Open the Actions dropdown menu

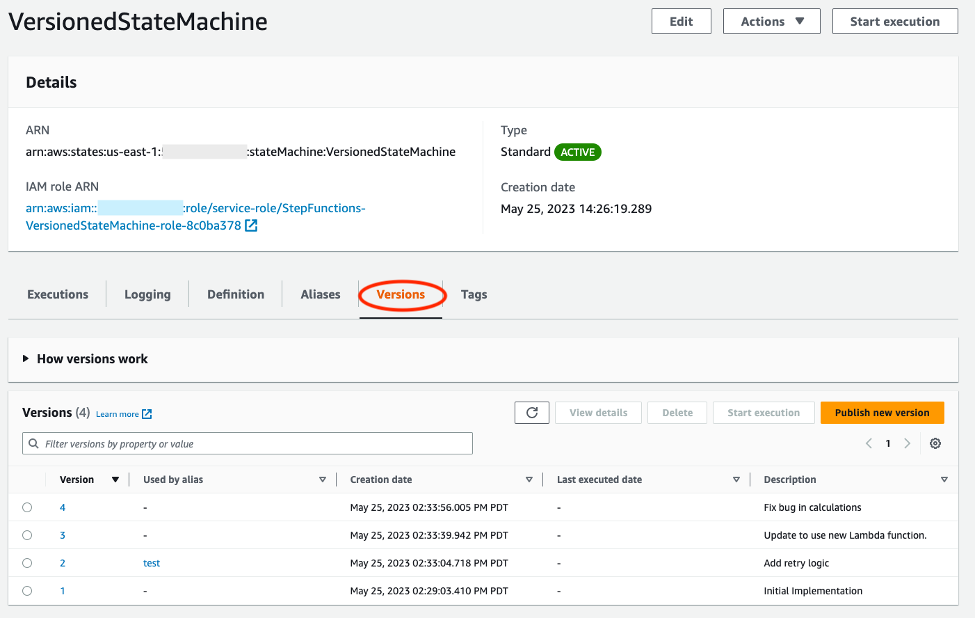pyautogui.click(x=771, y=21)
